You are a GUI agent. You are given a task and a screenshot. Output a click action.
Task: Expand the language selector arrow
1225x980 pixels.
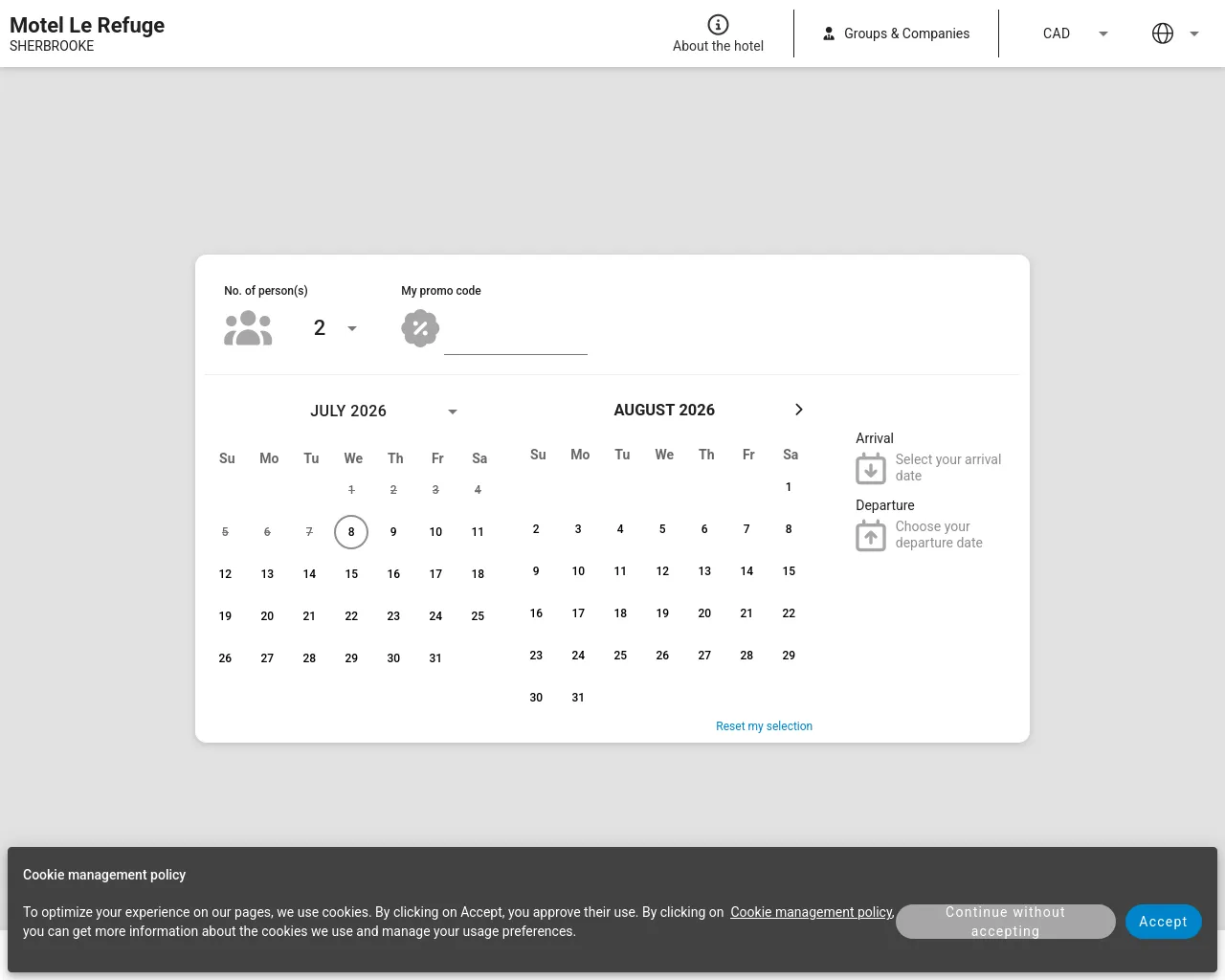[1194, 33]
